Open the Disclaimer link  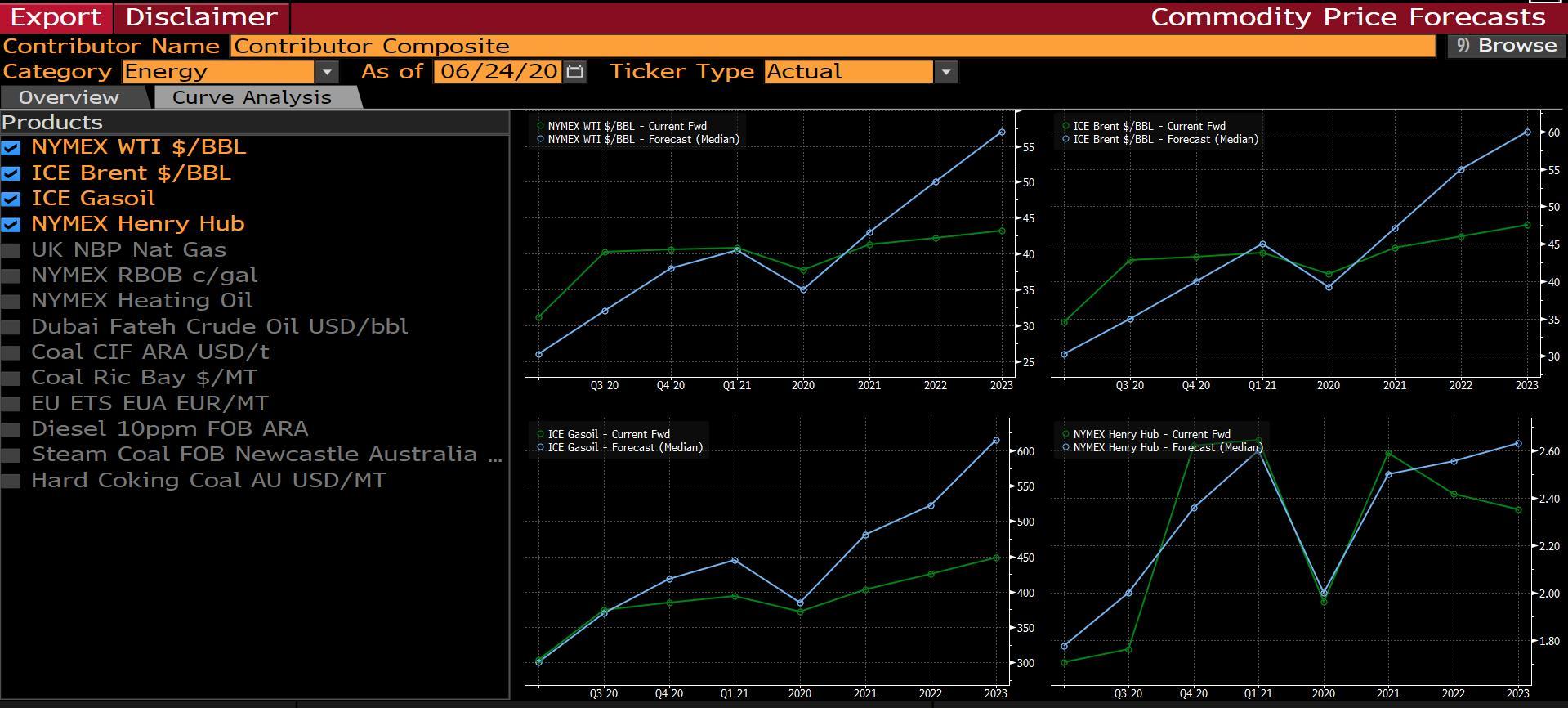[202, 17]
